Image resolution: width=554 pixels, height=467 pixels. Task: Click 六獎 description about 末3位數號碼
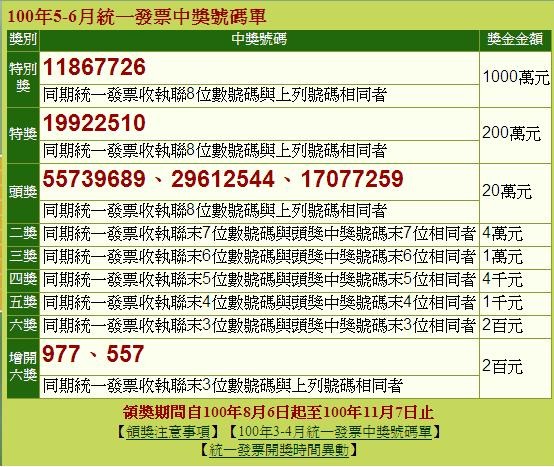259,326
